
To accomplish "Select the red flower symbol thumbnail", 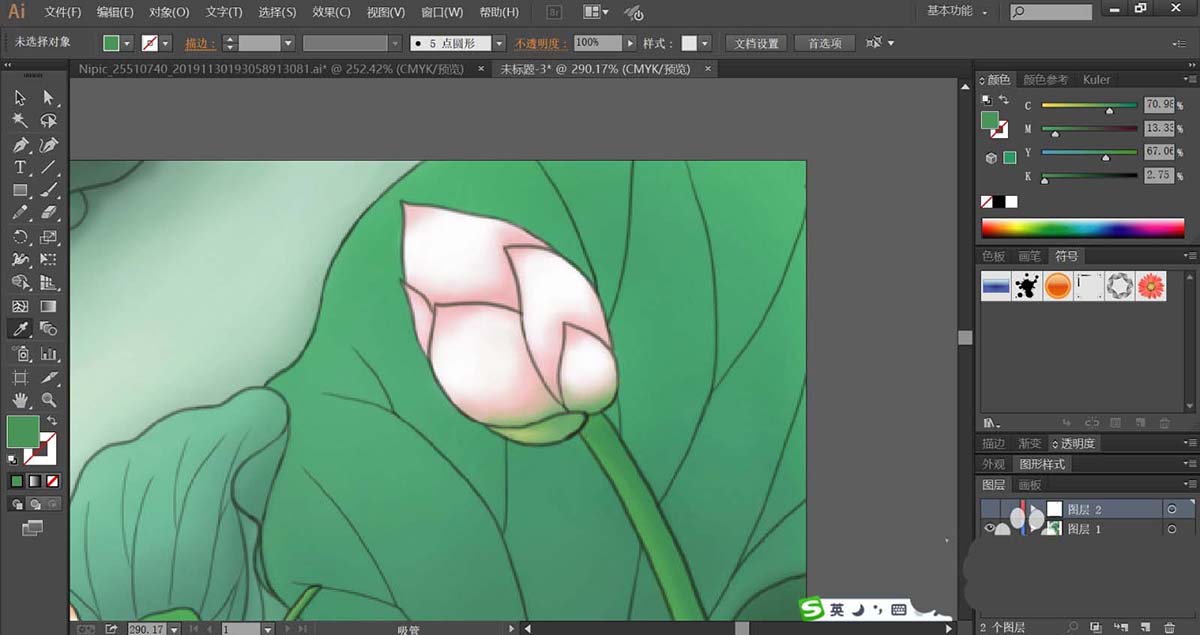I will (1152, 287).
